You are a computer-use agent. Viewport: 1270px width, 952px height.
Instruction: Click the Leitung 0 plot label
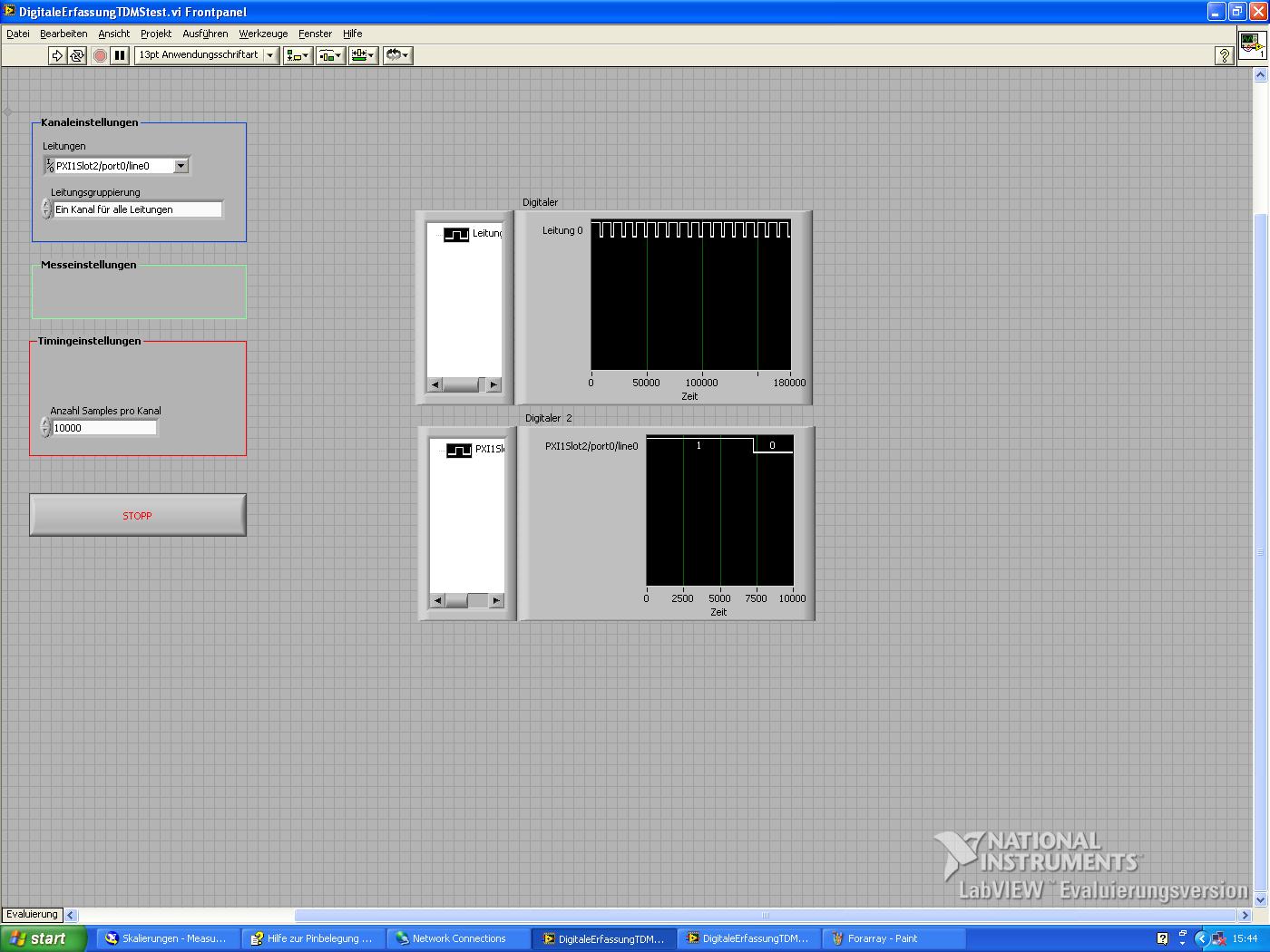pos(562,230)
